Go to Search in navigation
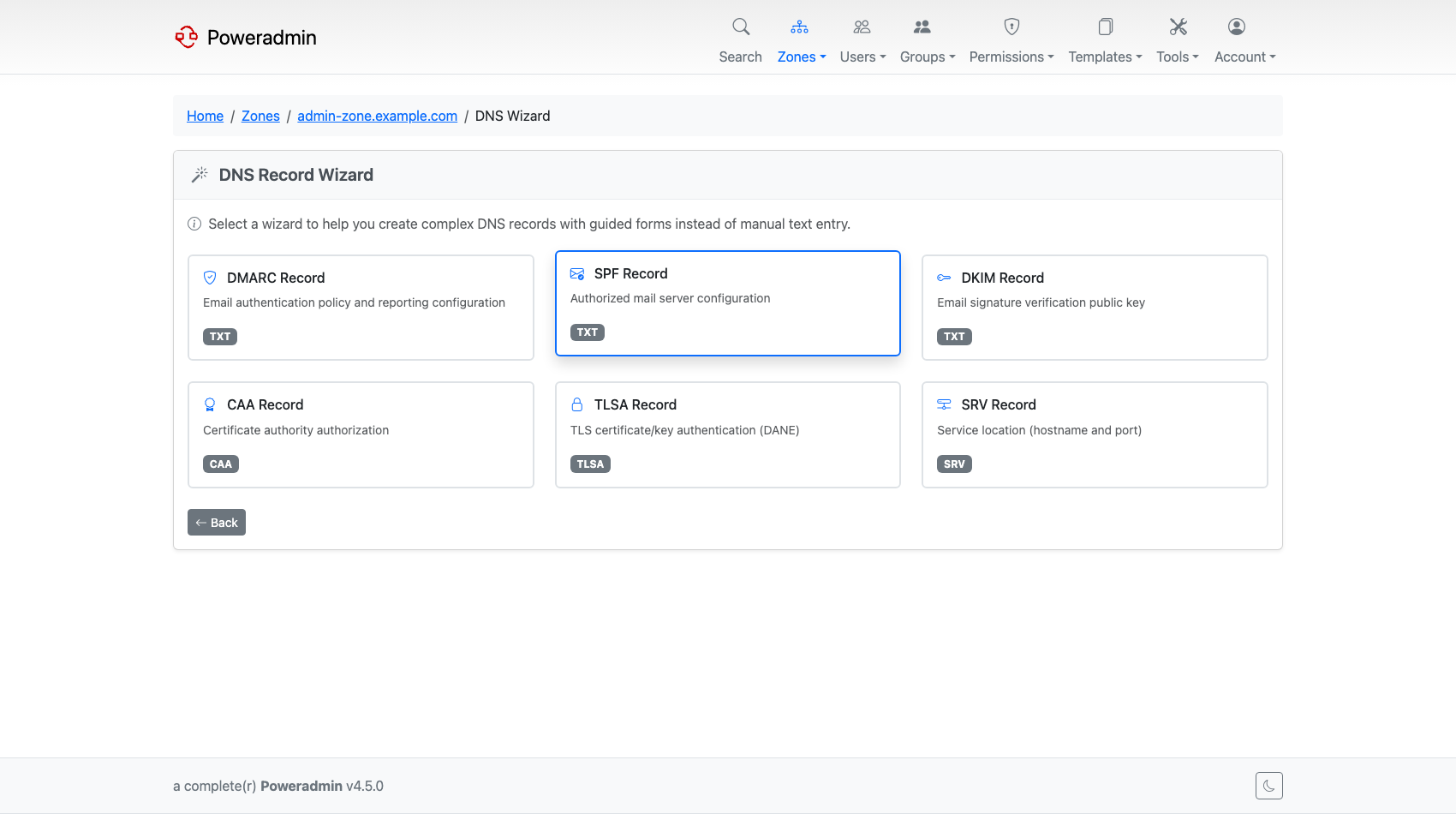The image size is (1456, 814). [x=740, y=57]
